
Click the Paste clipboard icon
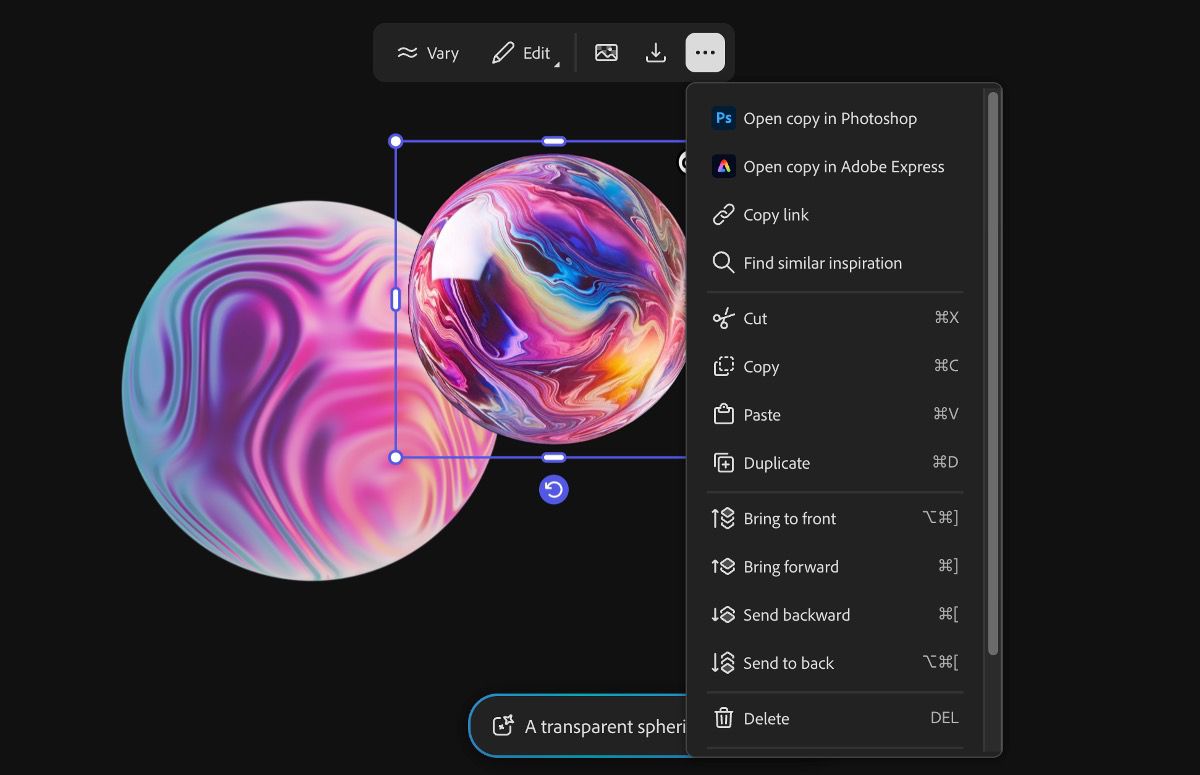(723, 415)
